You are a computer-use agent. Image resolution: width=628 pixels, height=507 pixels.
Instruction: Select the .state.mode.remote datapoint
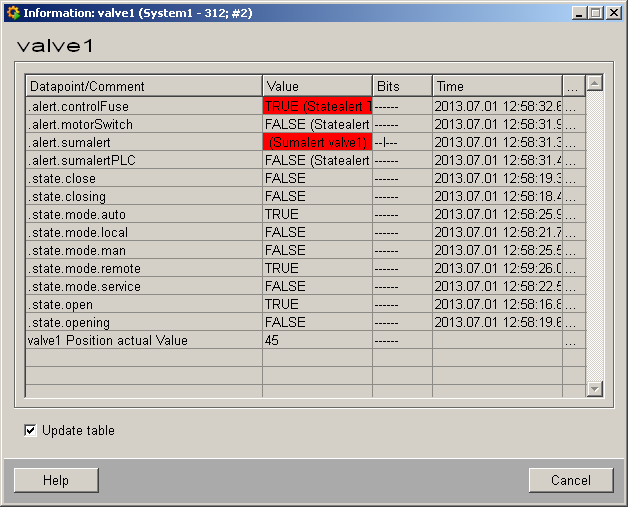[x=144, y=269]
